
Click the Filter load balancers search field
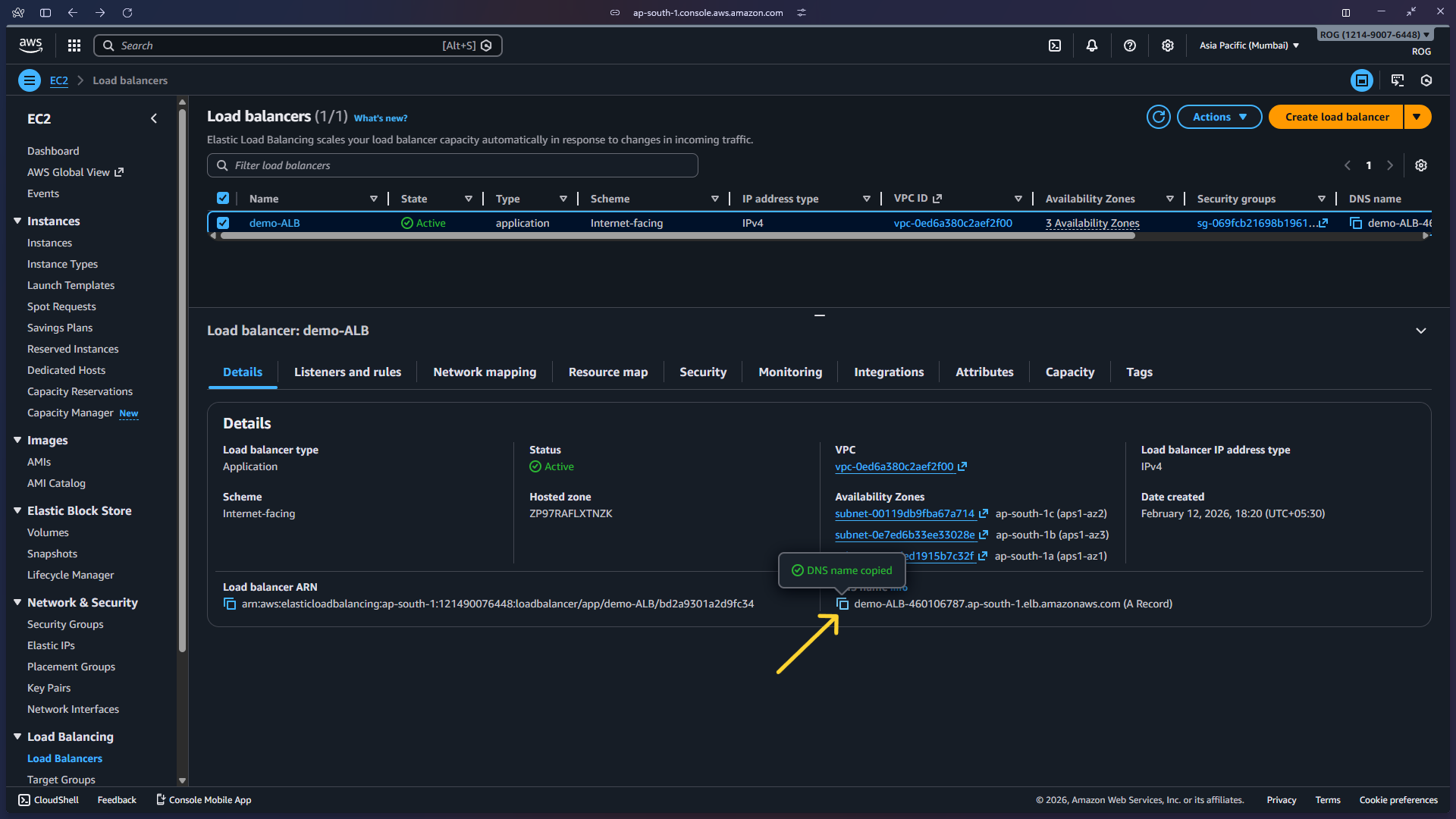tap(453, 165)
